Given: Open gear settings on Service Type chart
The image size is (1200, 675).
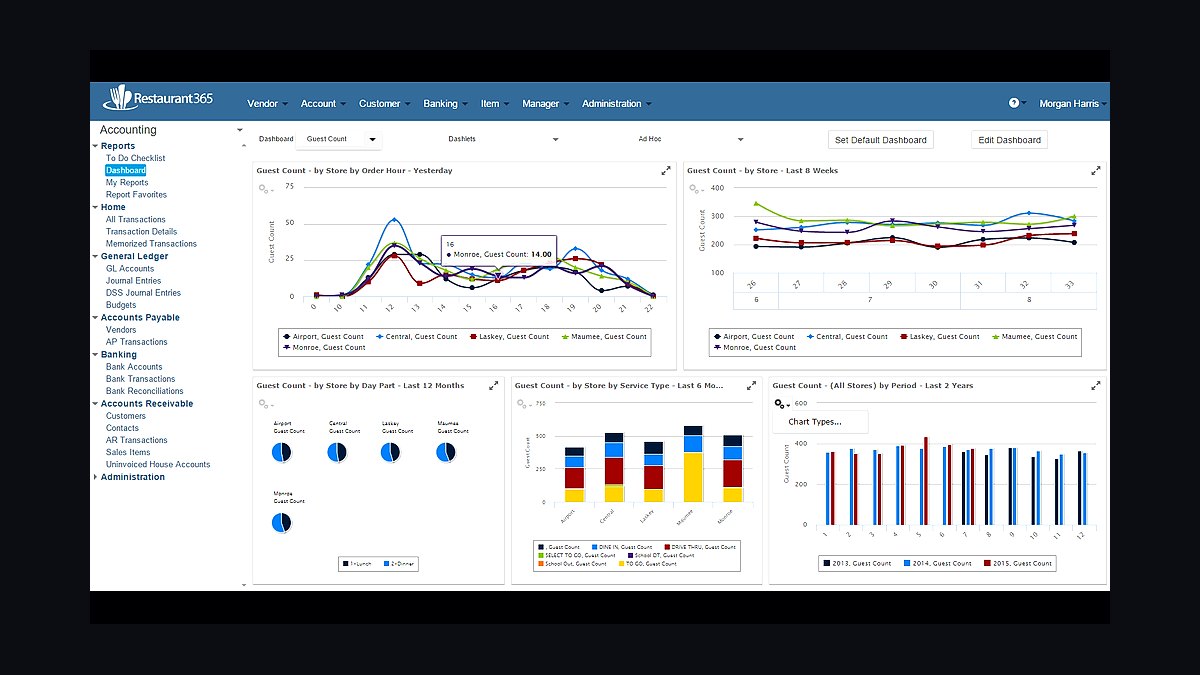Looking at the screenshot, I should click(522, 403).
